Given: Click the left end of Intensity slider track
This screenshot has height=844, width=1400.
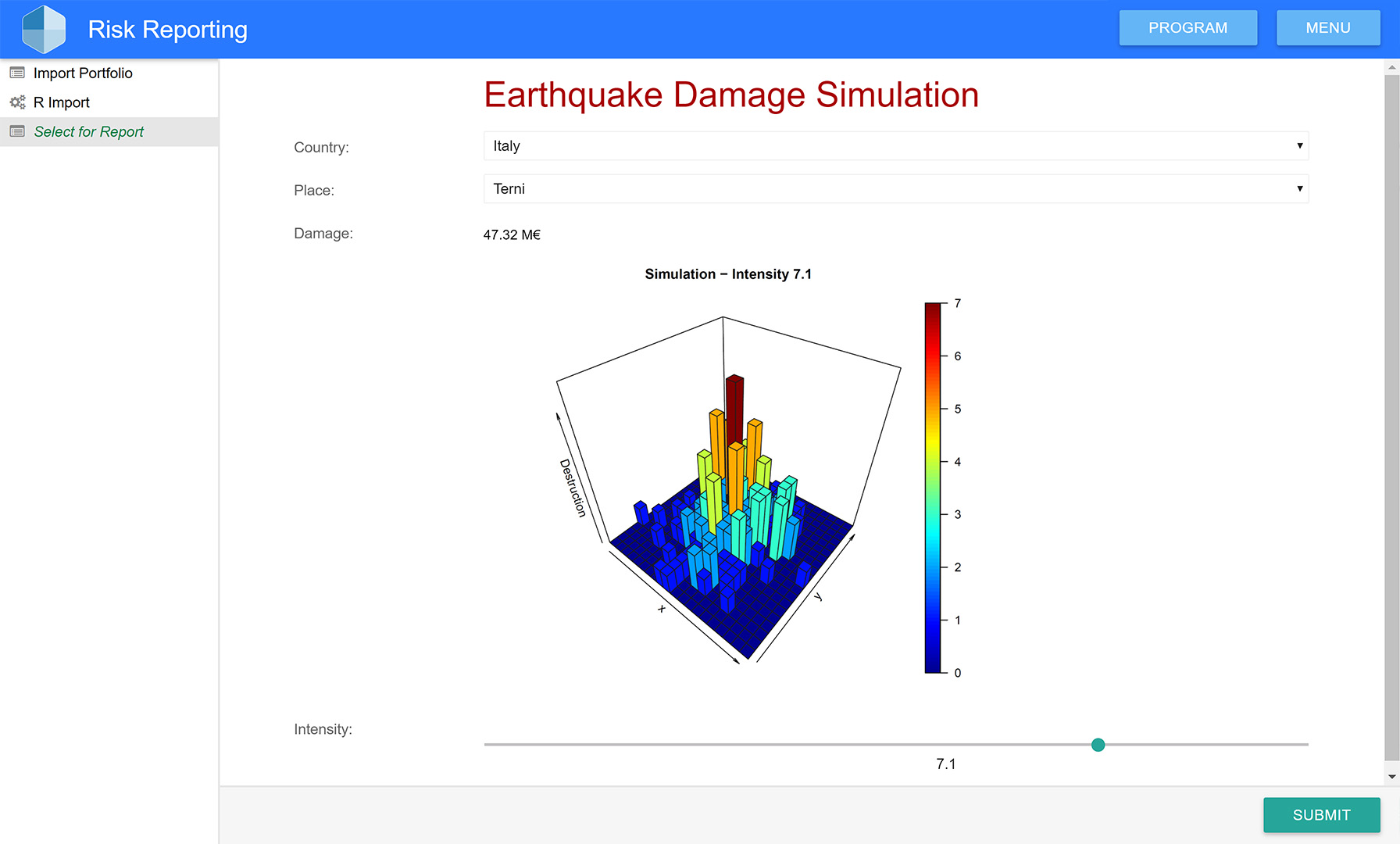Looking at the screenshot, I should pyautogui.click(x=487, y=745).
